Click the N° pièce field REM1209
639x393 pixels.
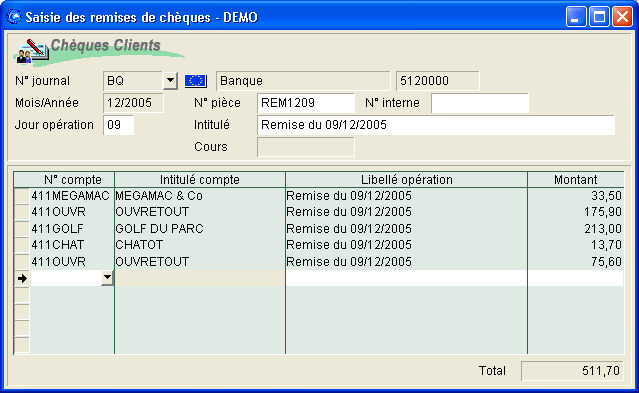[x=306, y=103]
